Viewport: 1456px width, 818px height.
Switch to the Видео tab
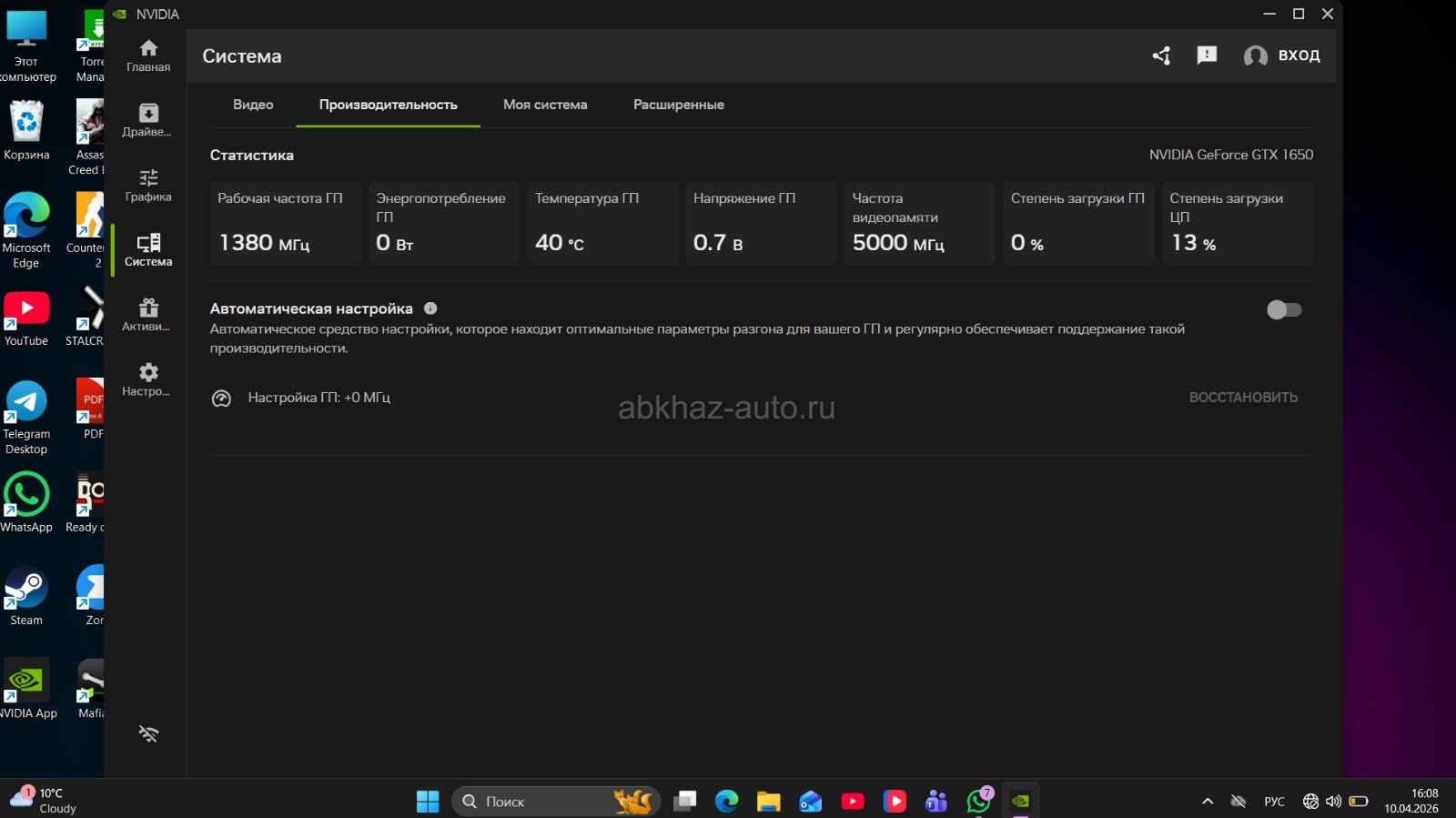(x=253, y=105)
